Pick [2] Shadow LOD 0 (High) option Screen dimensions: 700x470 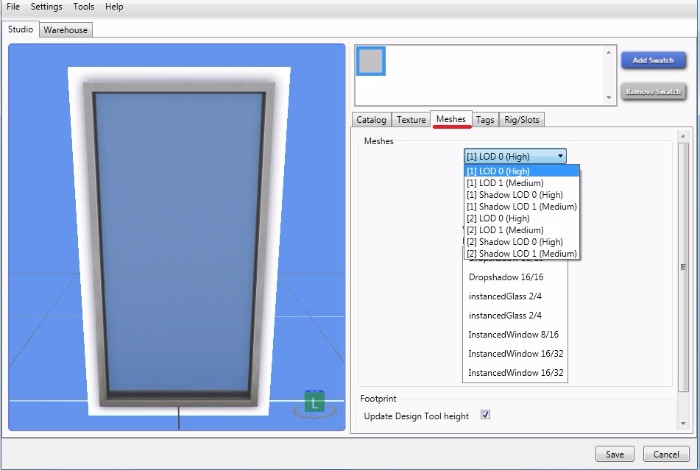(514, 242)
